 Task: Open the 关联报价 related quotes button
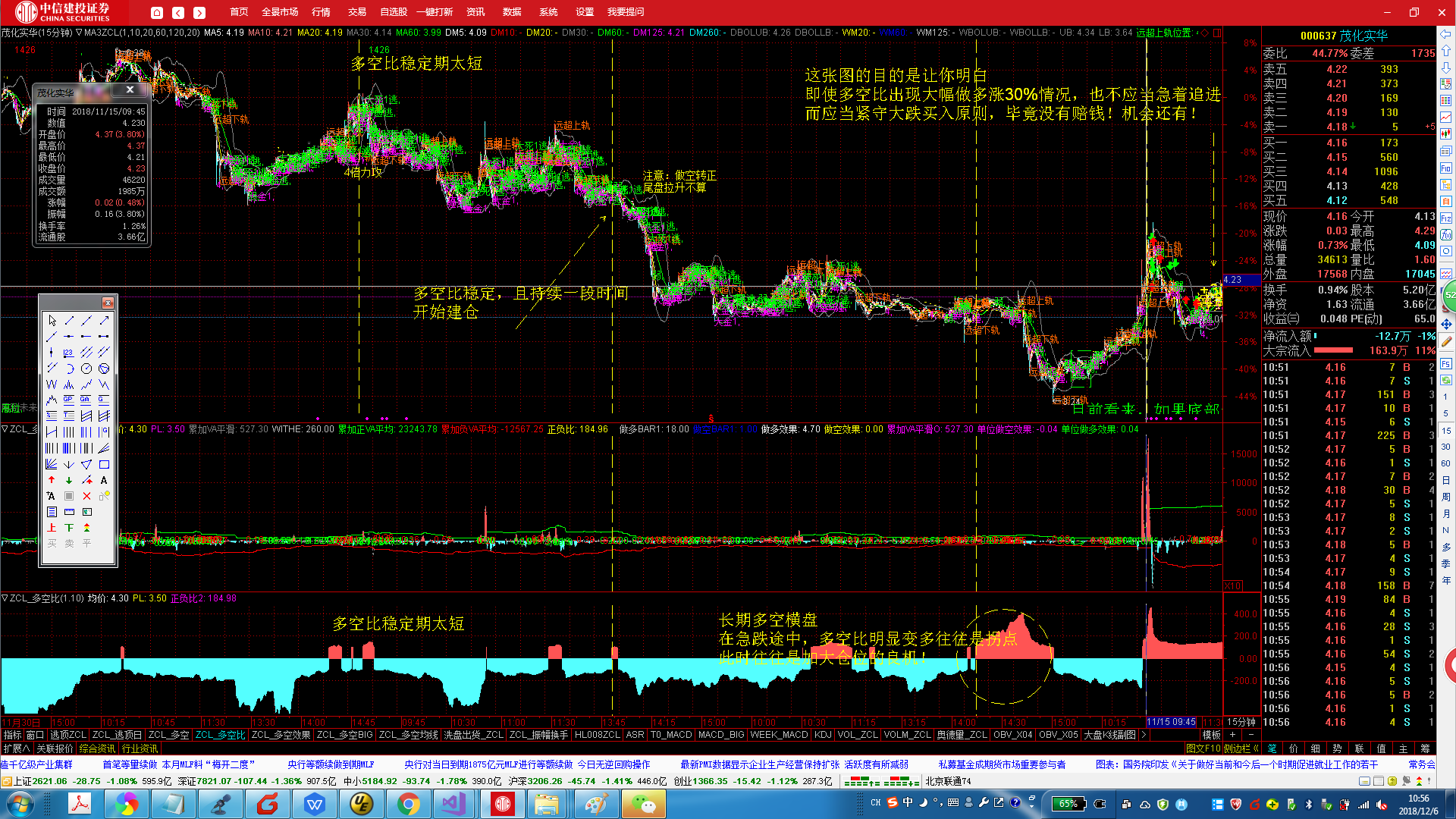click(x=55, y=748)
